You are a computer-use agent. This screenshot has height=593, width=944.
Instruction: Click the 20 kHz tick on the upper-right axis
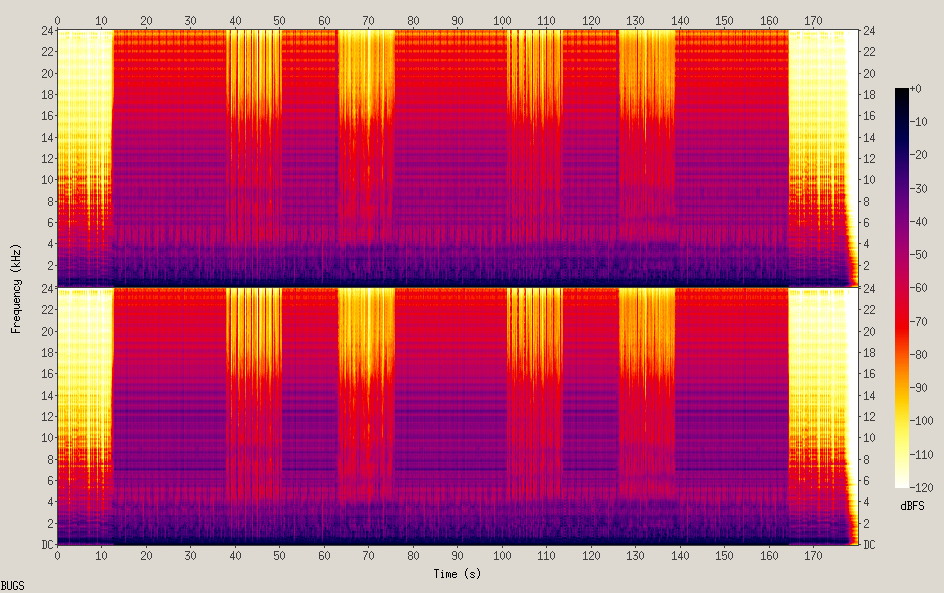[x=870, y=73]
